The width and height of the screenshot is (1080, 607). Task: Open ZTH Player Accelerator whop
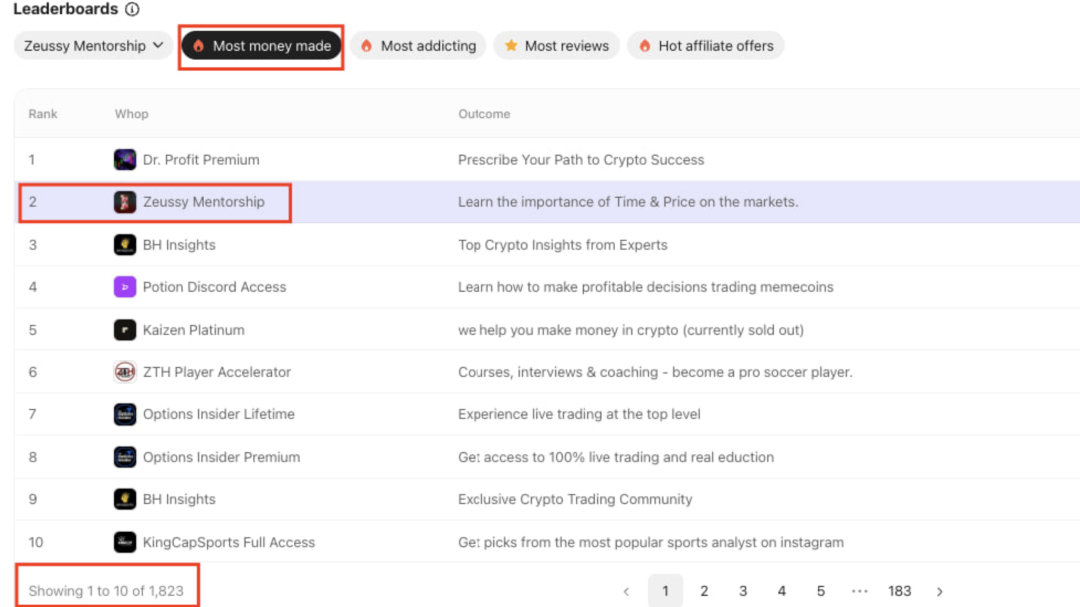coord(217,372)
